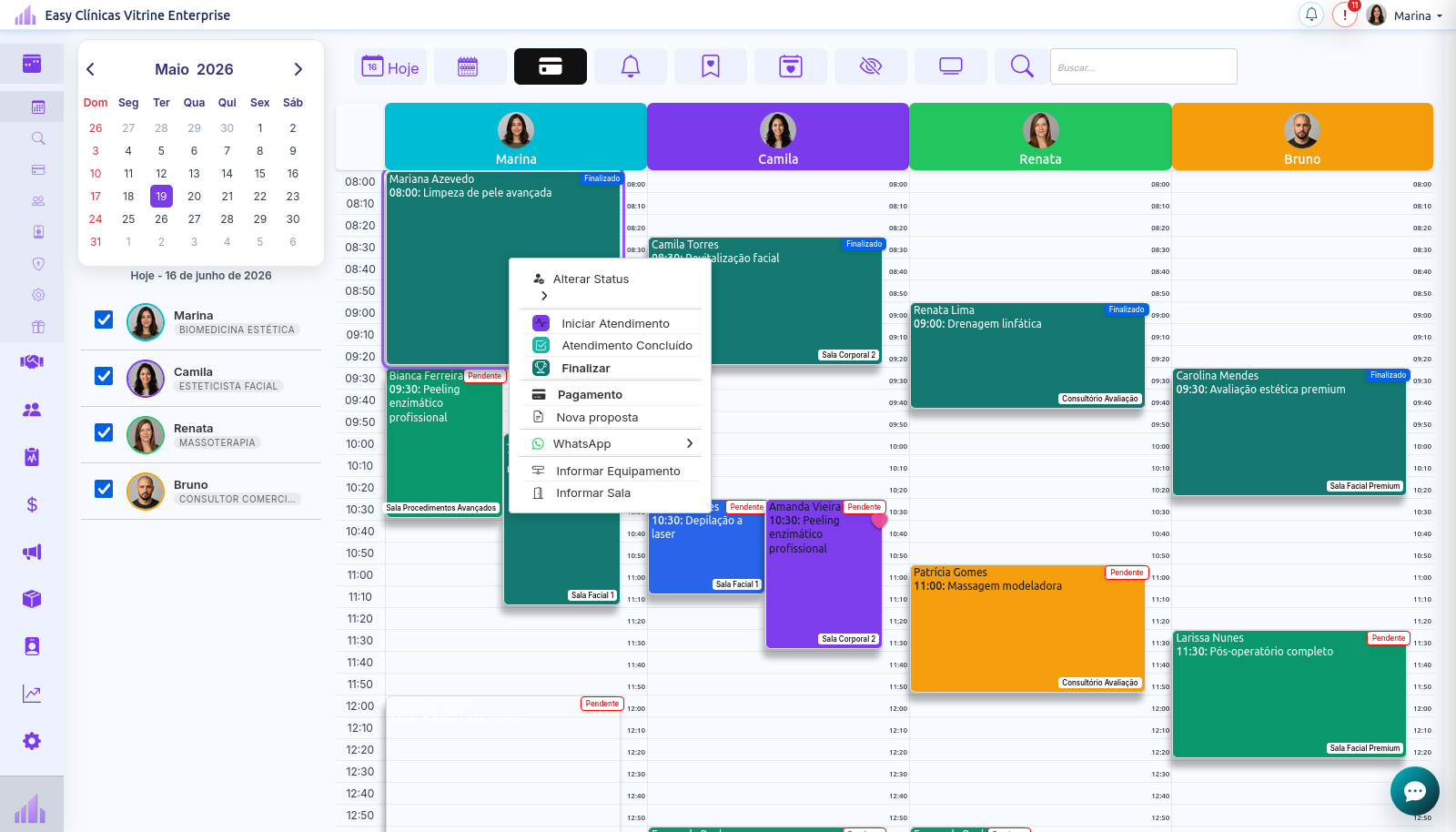The height and width of the screenshot is (832, 1456).
Task: Click the Hoje today button
Action: (x=390, y=66)
